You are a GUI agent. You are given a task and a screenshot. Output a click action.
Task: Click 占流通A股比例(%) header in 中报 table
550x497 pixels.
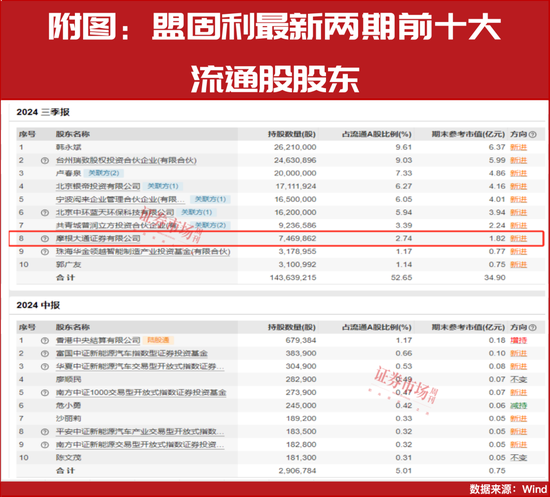click(377, 328)
